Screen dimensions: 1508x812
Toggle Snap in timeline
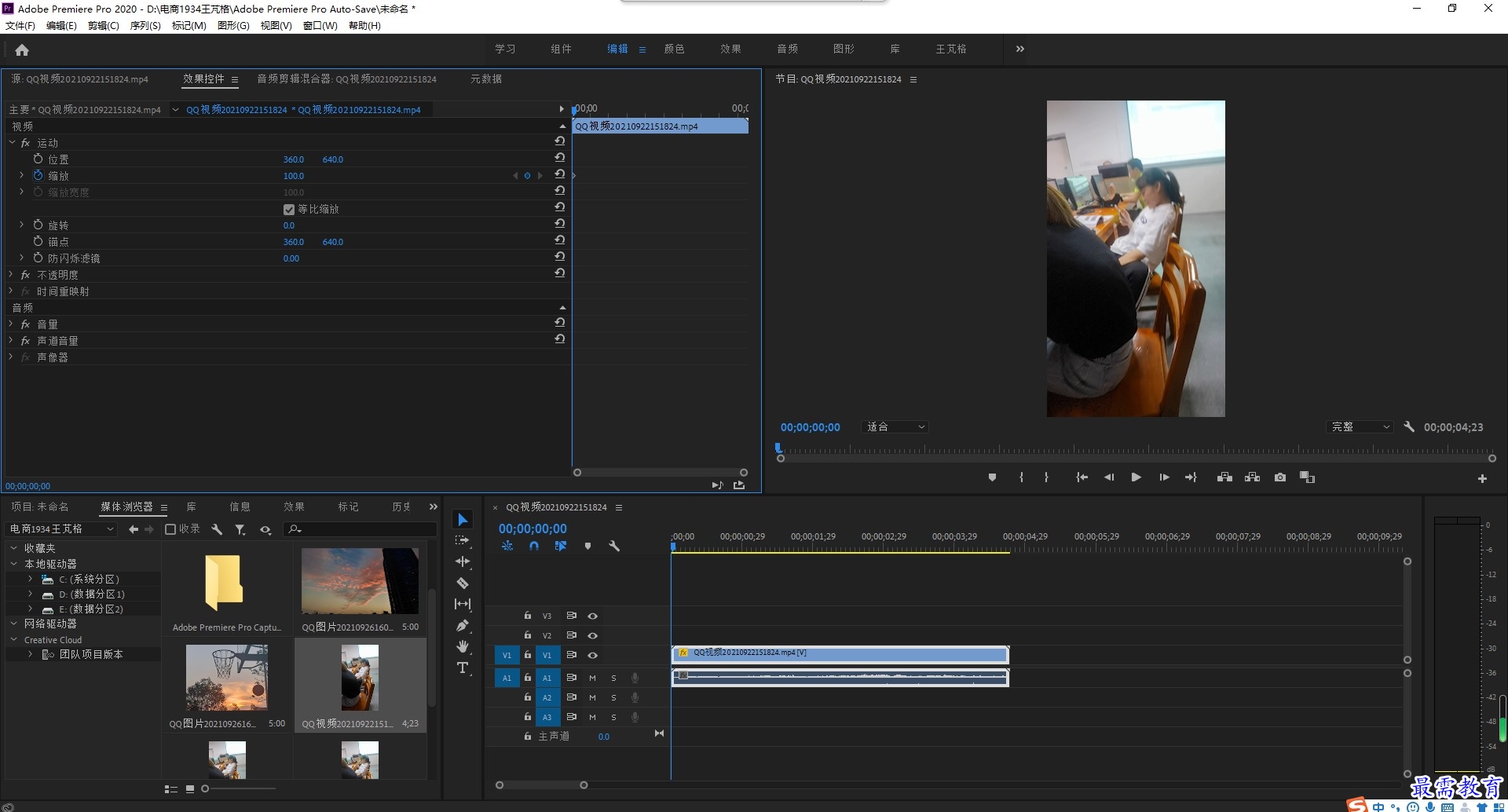534,546
